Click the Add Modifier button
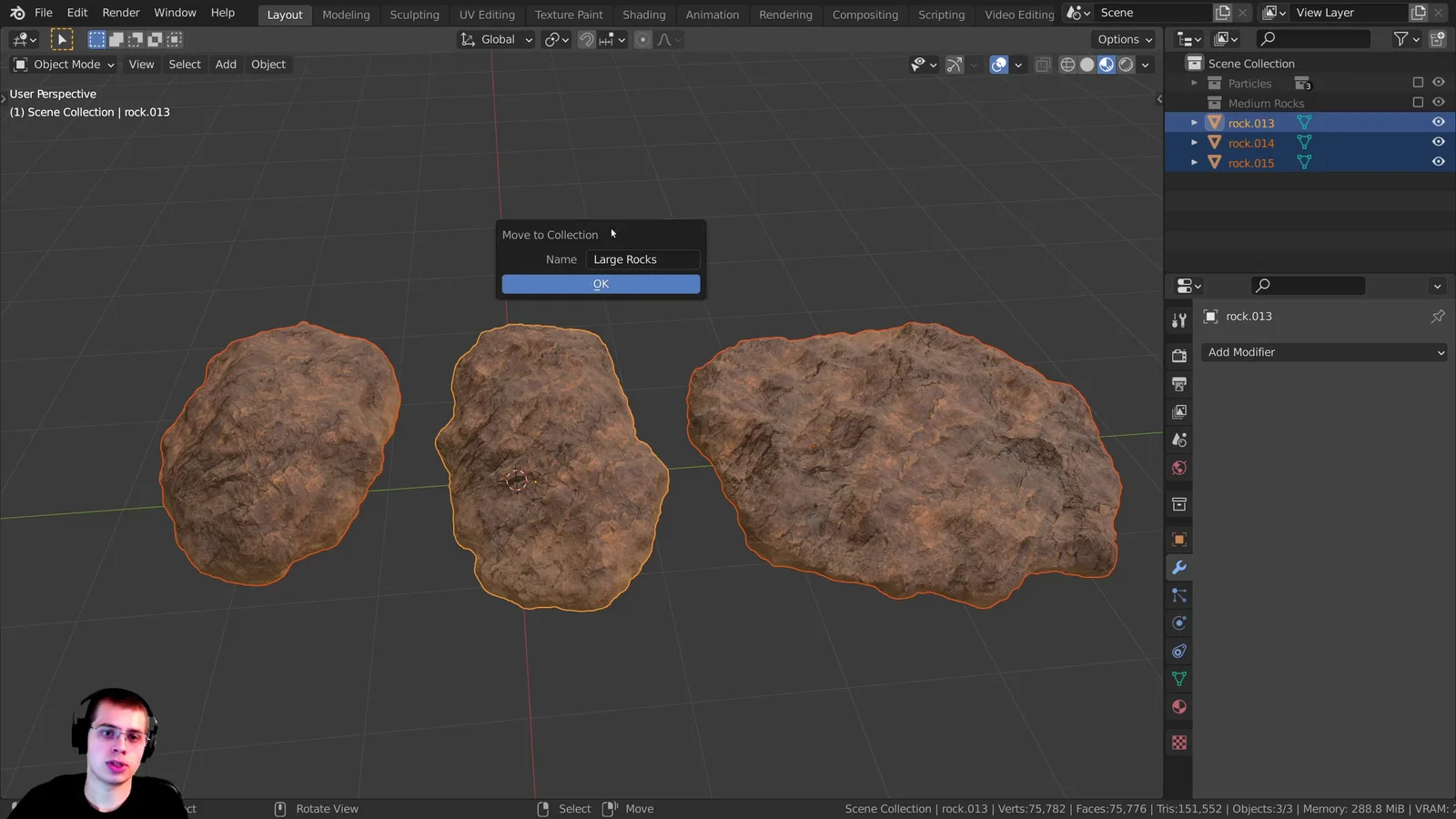1456x819 pixels. pos(1323,352)
